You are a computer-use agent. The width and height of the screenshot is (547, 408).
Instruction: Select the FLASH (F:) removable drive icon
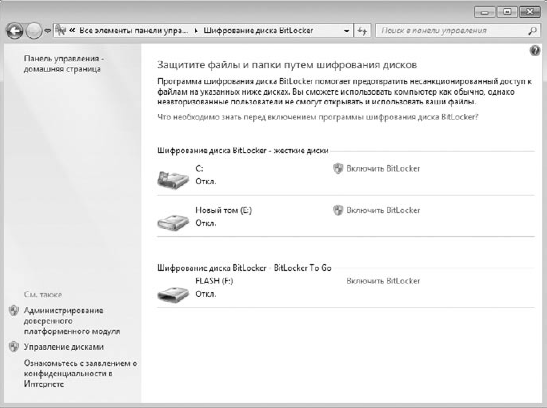click(173, 294)
